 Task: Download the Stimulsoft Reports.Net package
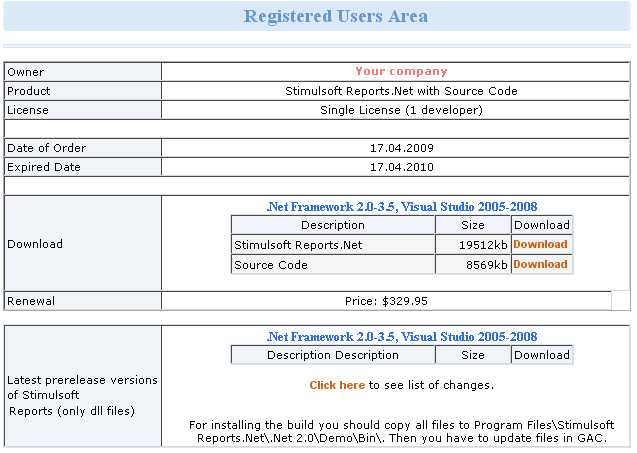(540, 244)
